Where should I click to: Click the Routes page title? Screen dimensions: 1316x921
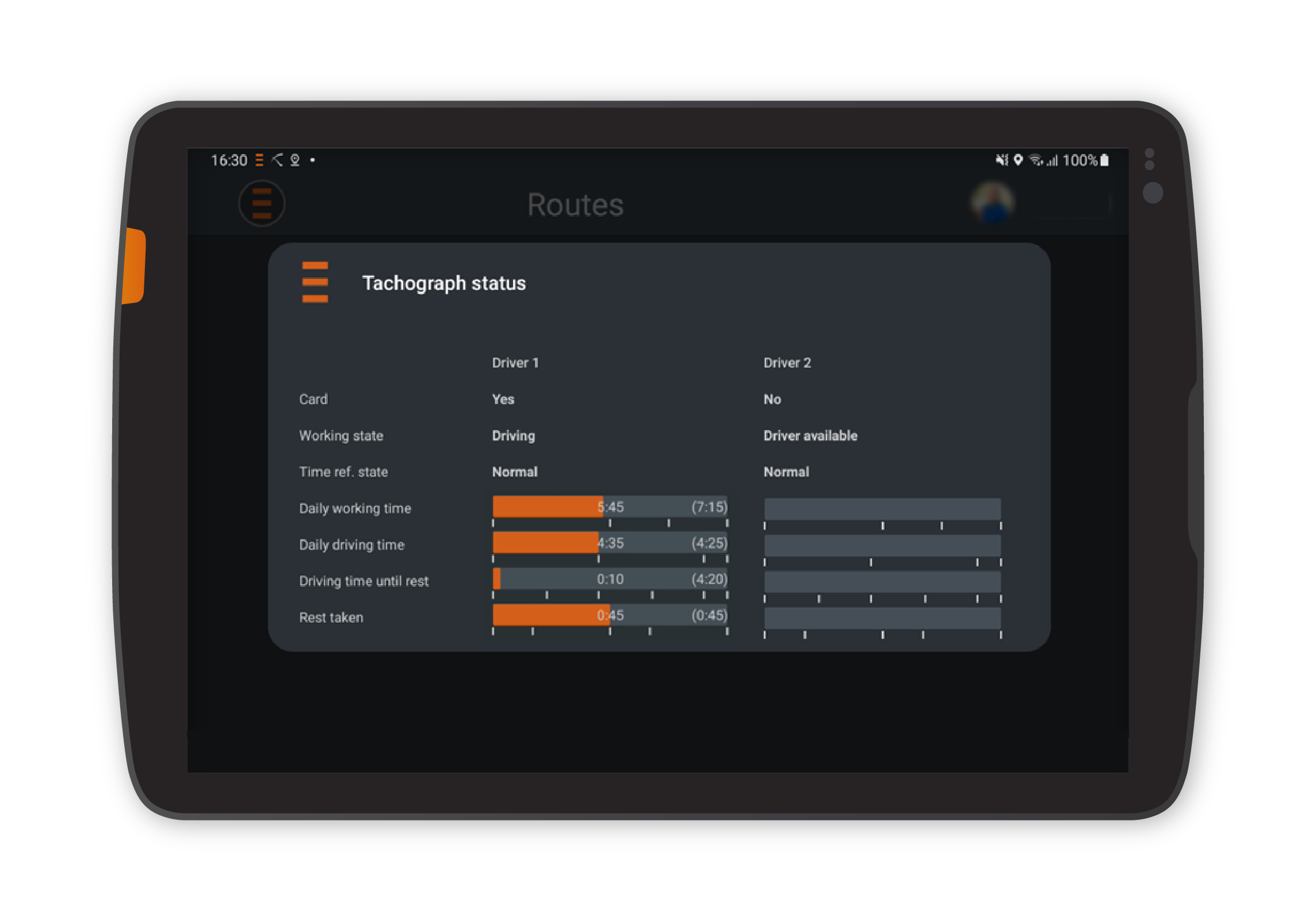pyautogui.click(x=575, y=205)
